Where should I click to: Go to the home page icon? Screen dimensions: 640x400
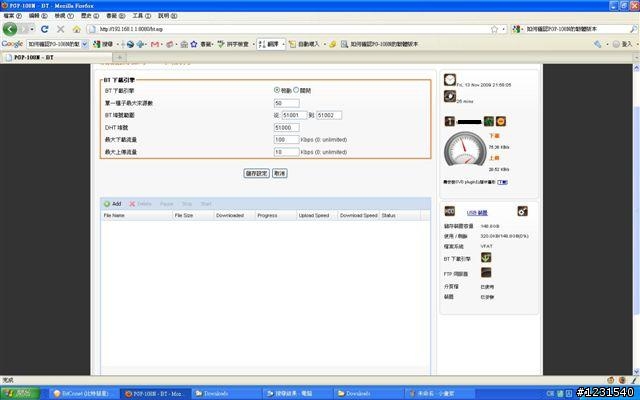pyautogui.click(x=76, y=29)
